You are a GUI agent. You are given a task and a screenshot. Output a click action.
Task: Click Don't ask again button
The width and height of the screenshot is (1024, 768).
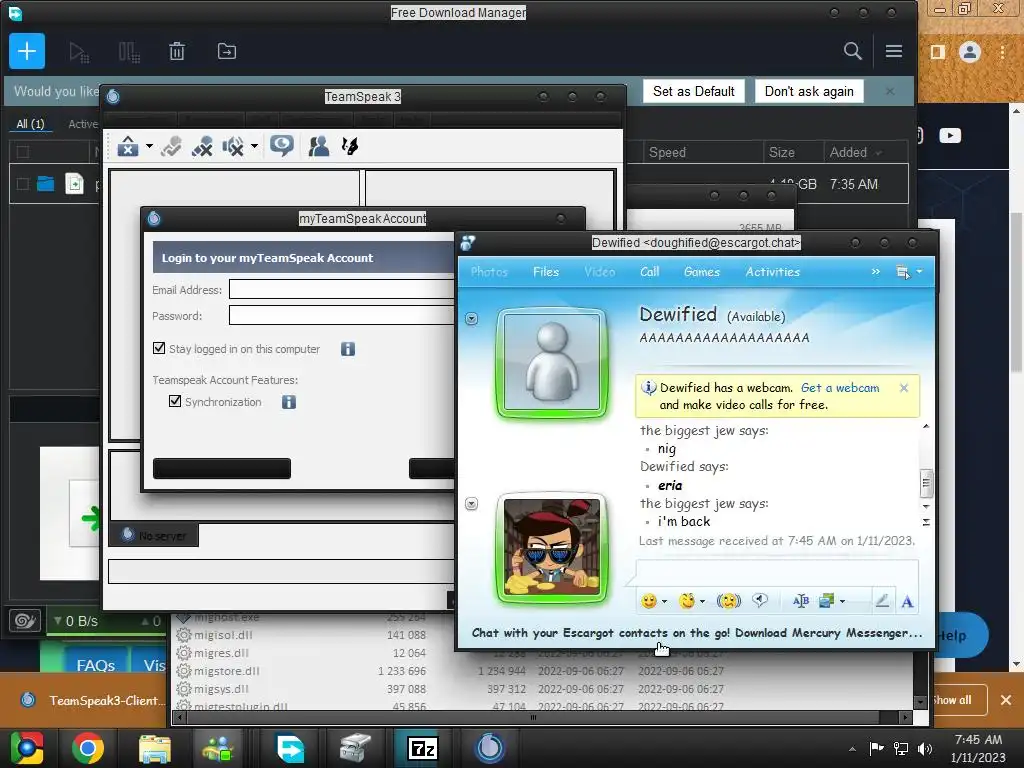click(809, 91)
